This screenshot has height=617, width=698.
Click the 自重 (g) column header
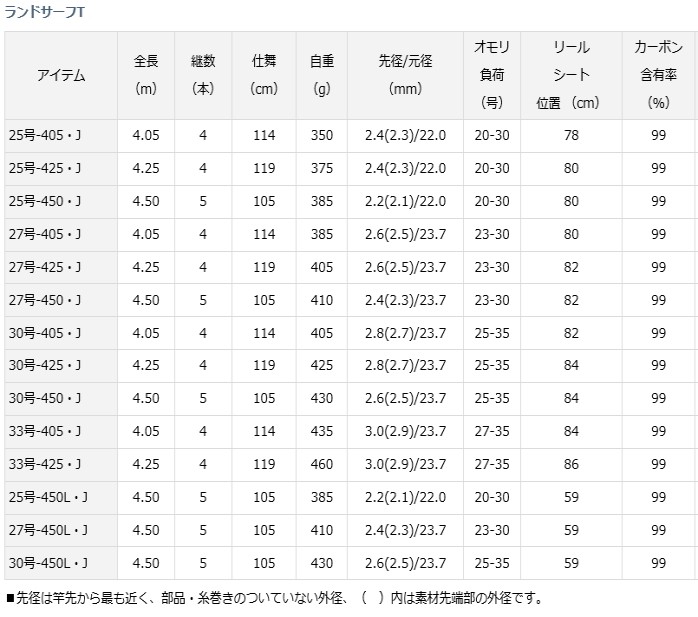[x=321, y=75]
